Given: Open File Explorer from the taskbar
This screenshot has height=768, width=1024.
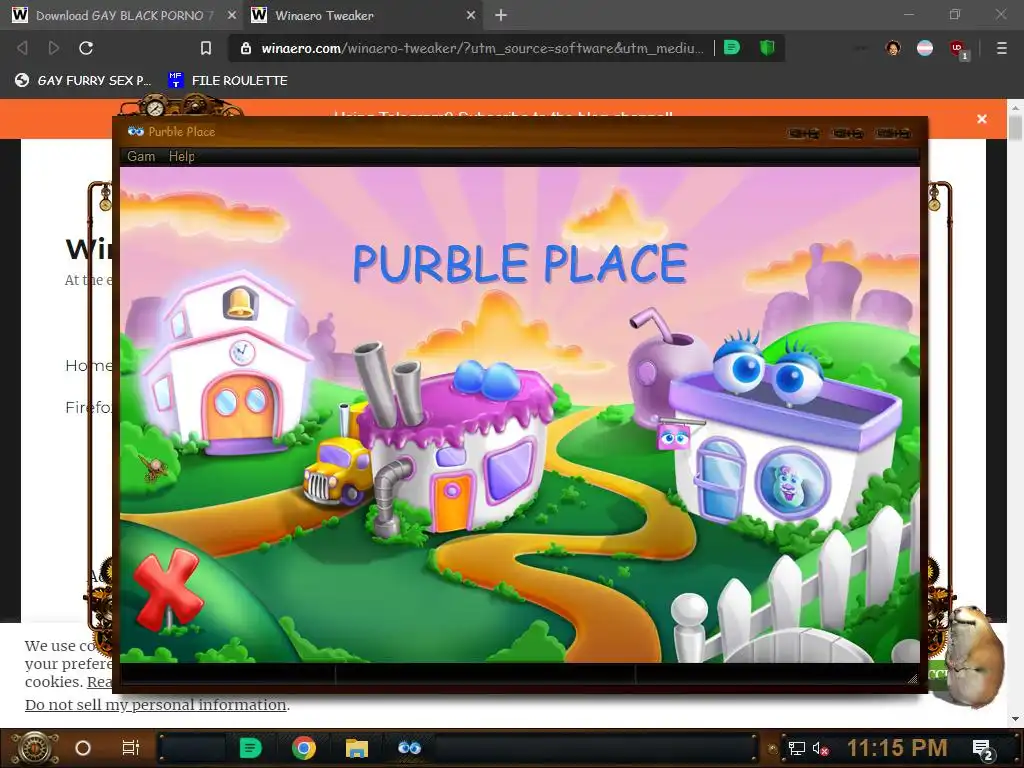Looking at the screenshot, I should 357,748.
